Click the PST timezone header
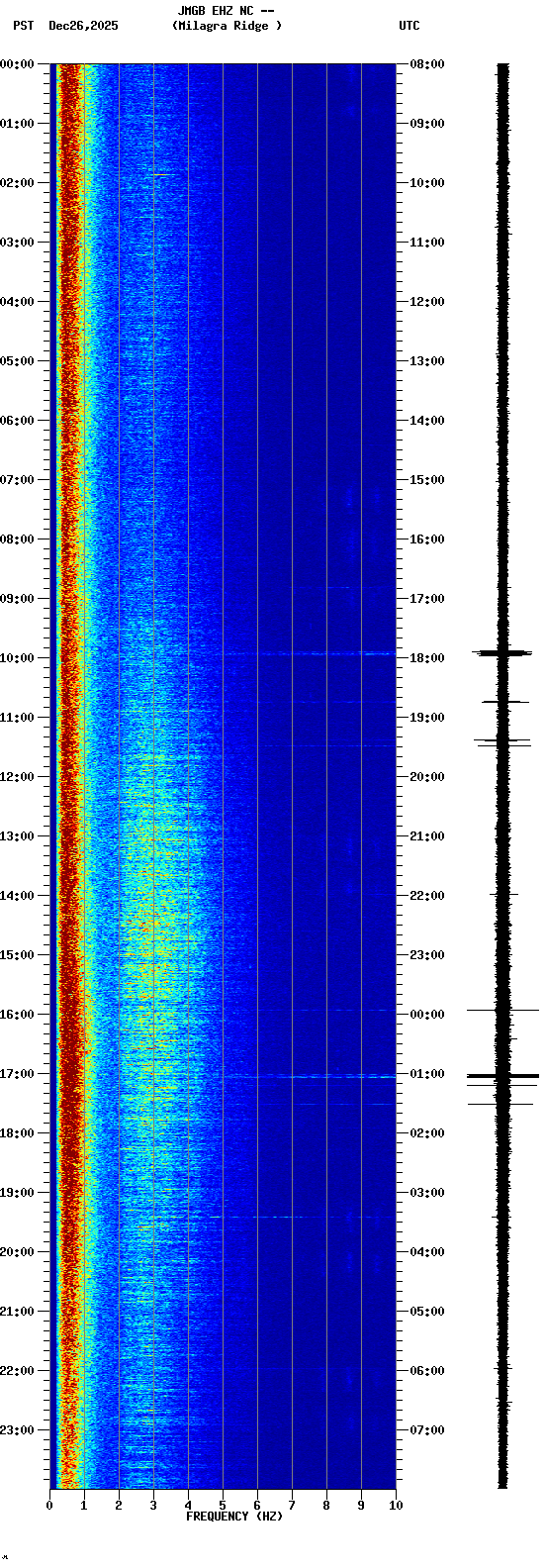The image size is (546, 1568). 24,26
